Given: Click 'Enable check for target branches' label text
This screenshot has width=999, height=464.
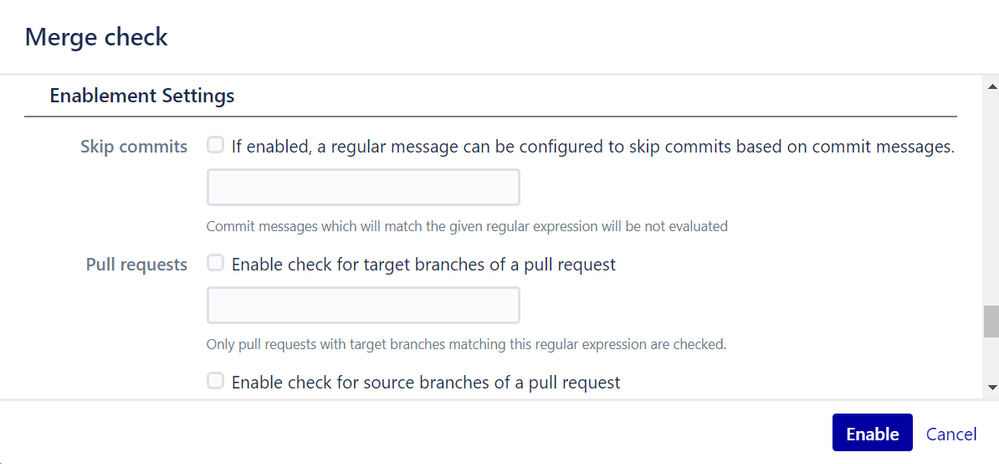Looking at the screenshot, I should coord(424,265).
